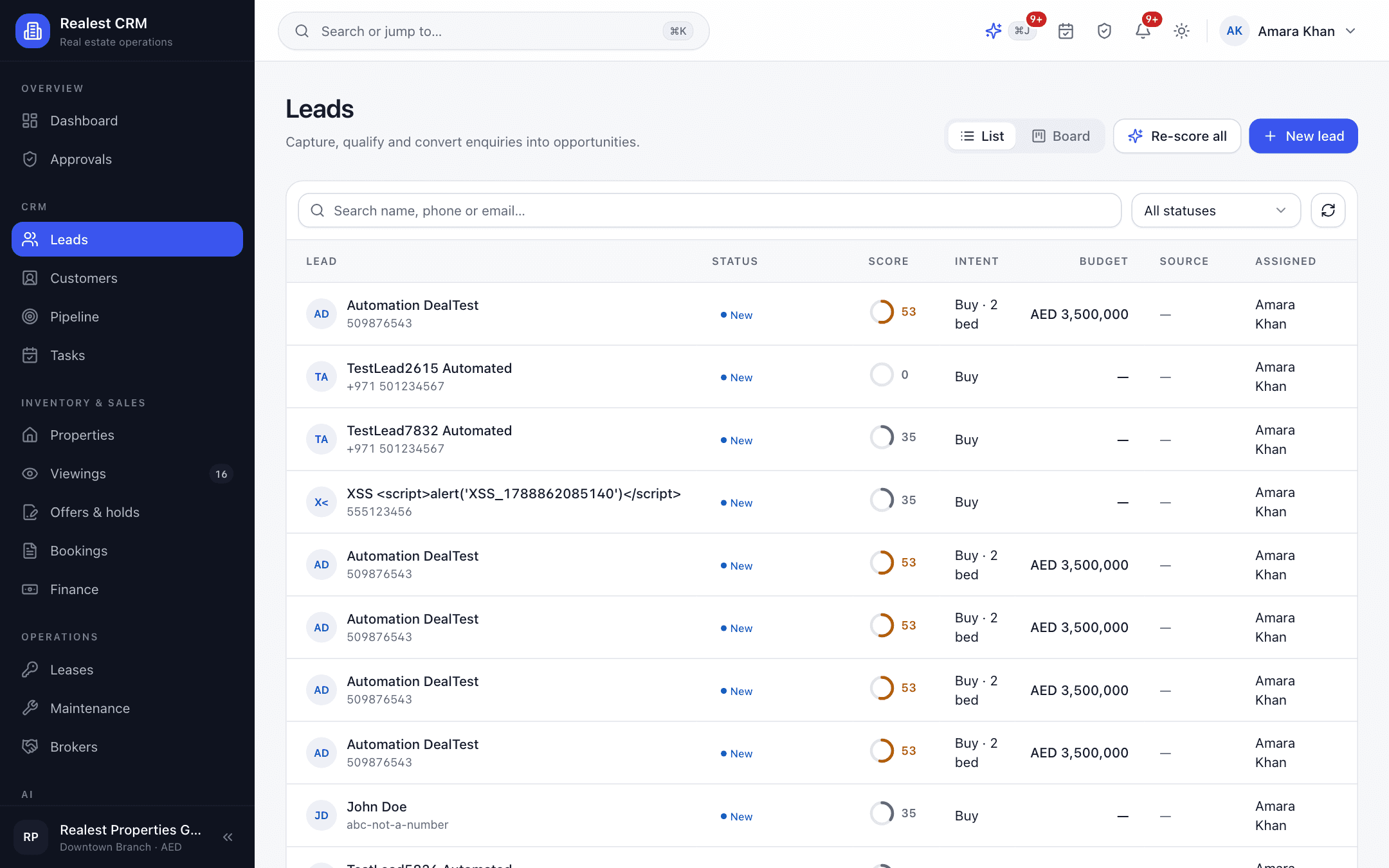Image resolution: width=1389 pixels, height=868 pixels.
Task: Click the BUDGET column header
Action: [1103, 261]
